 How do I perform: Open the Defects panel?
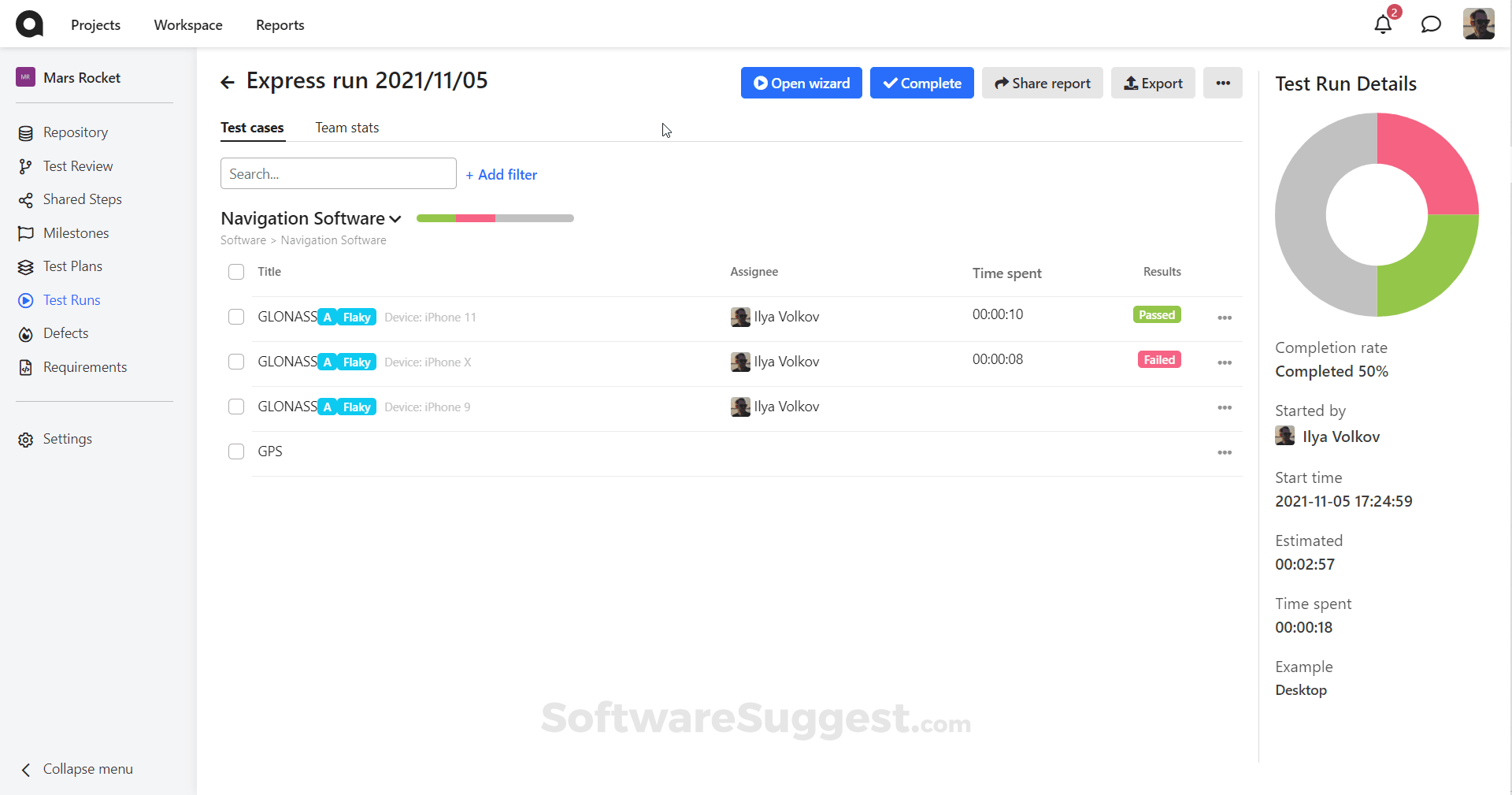click(66, 332)
